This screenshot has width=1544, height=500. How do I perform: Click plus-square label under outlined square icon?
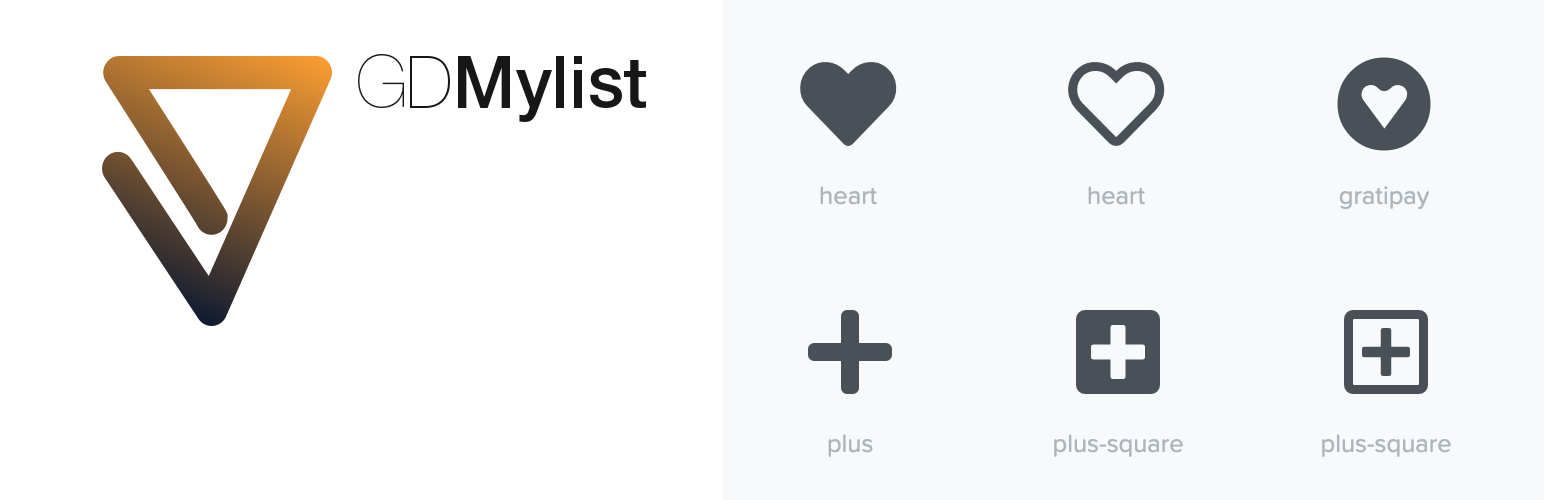click(x=1385, y=445)
